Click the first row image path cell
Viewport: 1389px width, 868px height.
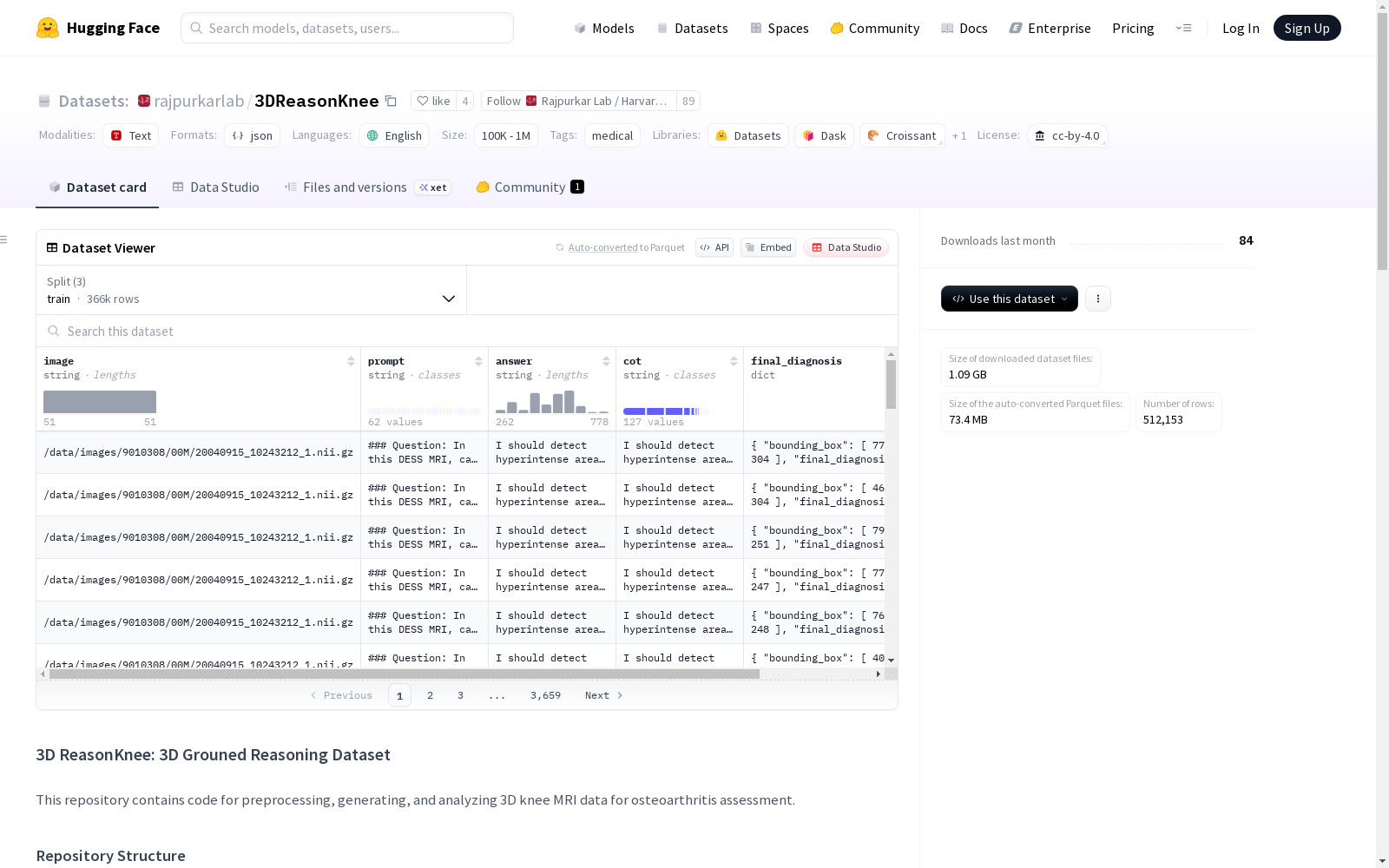[x=199, y=452]
